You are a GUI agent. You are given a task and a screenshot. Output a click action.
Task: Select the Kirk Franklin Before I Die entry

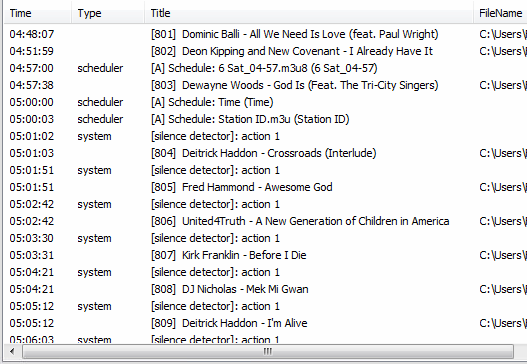(266, 255)
